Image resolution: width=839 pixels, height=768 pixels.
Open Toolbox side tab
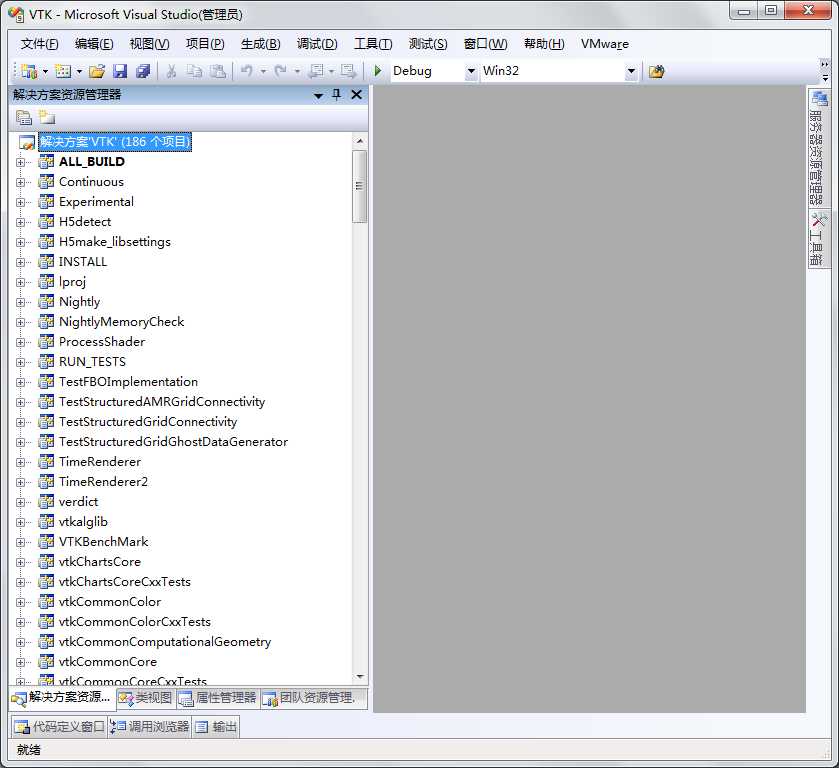(x=818, y=239)
